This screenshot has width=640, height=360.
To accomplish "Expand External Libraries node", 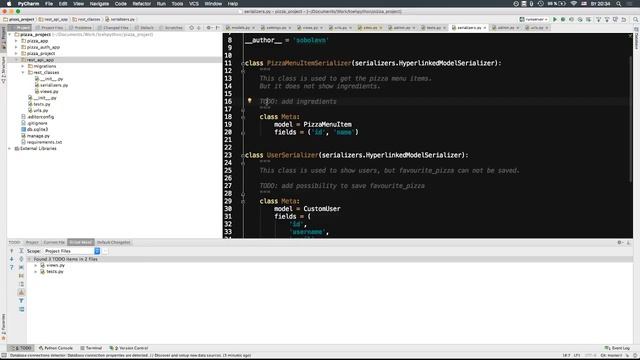I will (x=10, y=149).
